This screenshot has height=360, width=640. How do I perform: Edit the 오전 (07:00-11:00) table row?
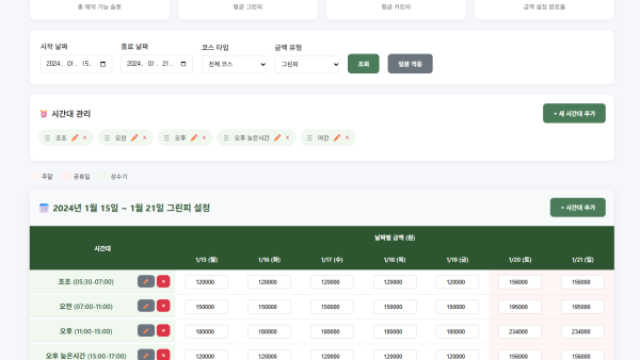pos(146,306)
